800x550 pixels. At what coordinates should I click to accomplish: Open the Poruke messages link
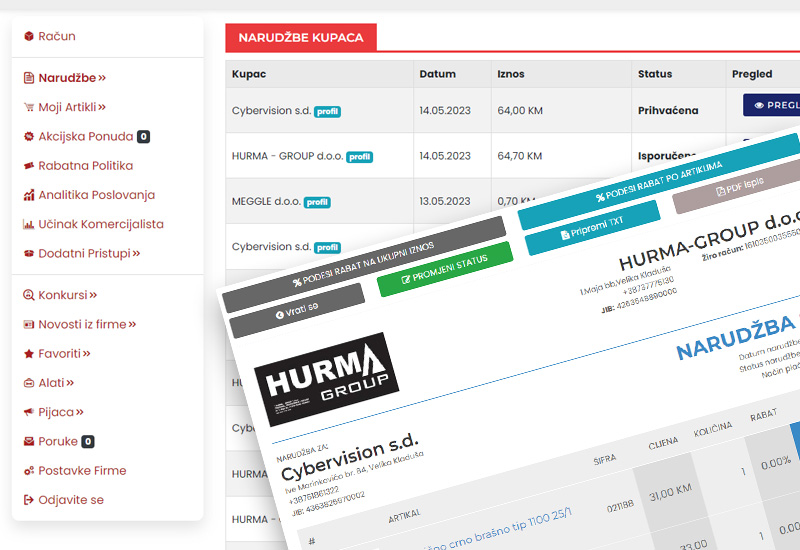coord(58,441)
